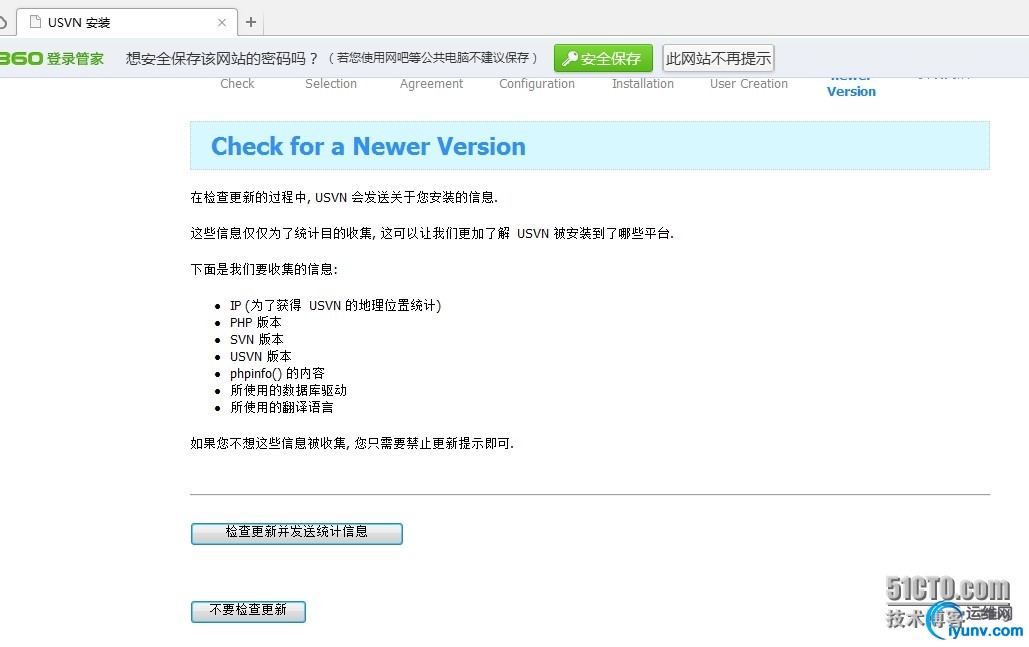Viewport: 1029px width, 647px height.
Task: Click the '所使用的翻译语言' list item
Action: click(x=282, y=407)
